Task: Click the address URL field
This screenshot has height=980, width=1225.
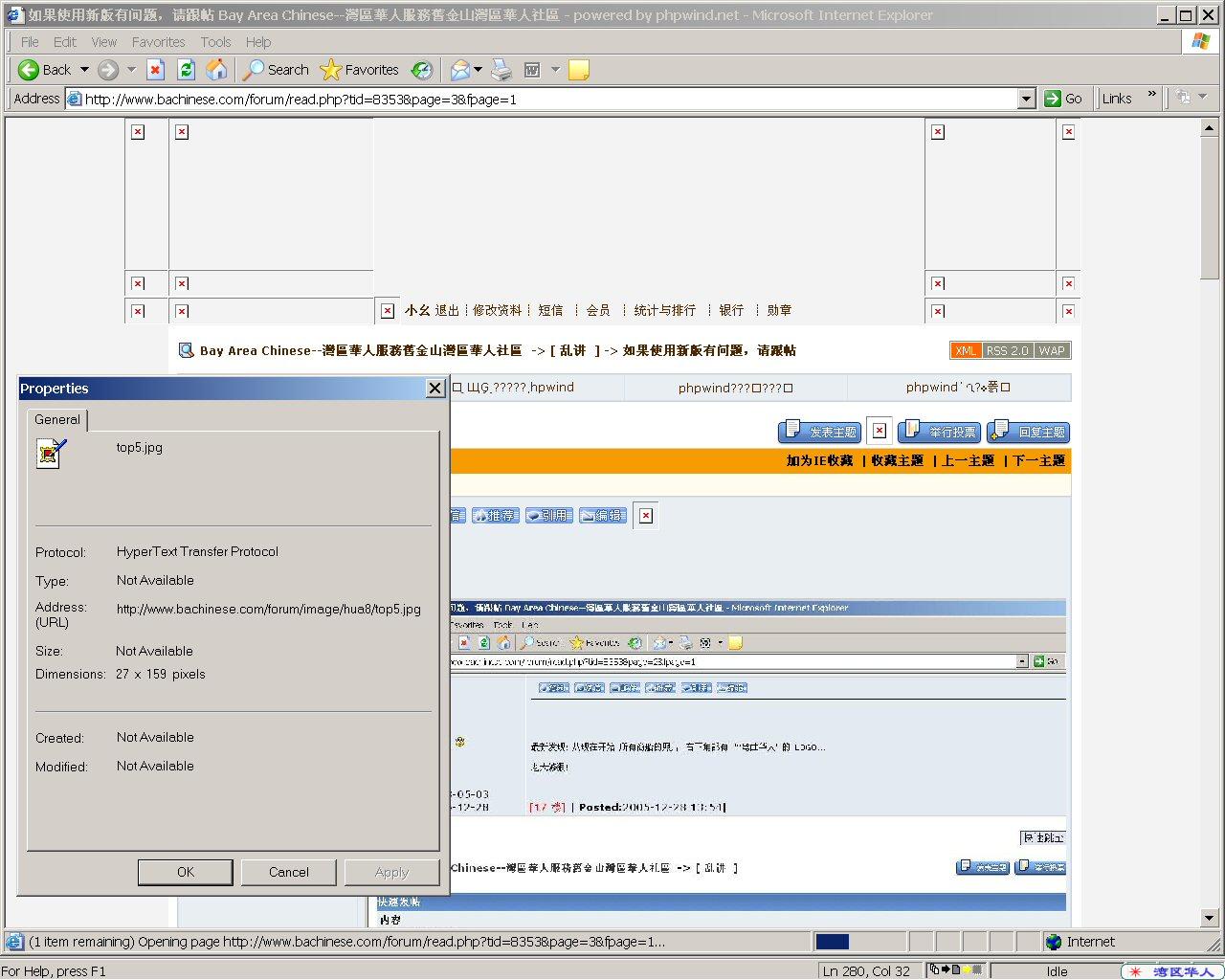Action: tap(546, 99)
